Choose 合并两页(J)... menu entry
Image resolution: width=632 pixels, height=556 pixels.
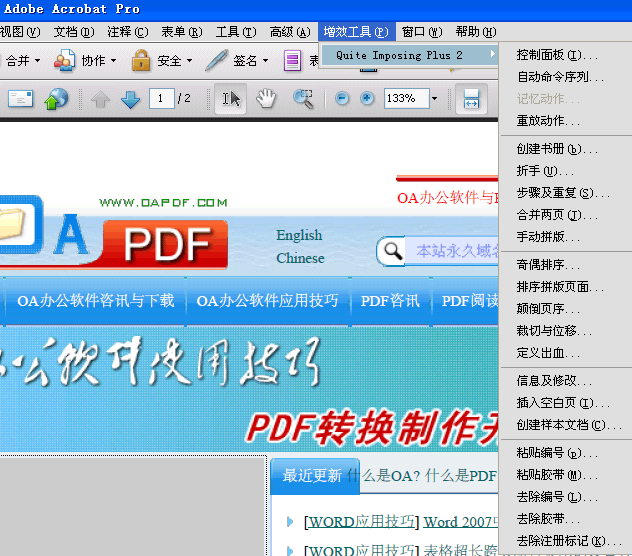[566, 215]
